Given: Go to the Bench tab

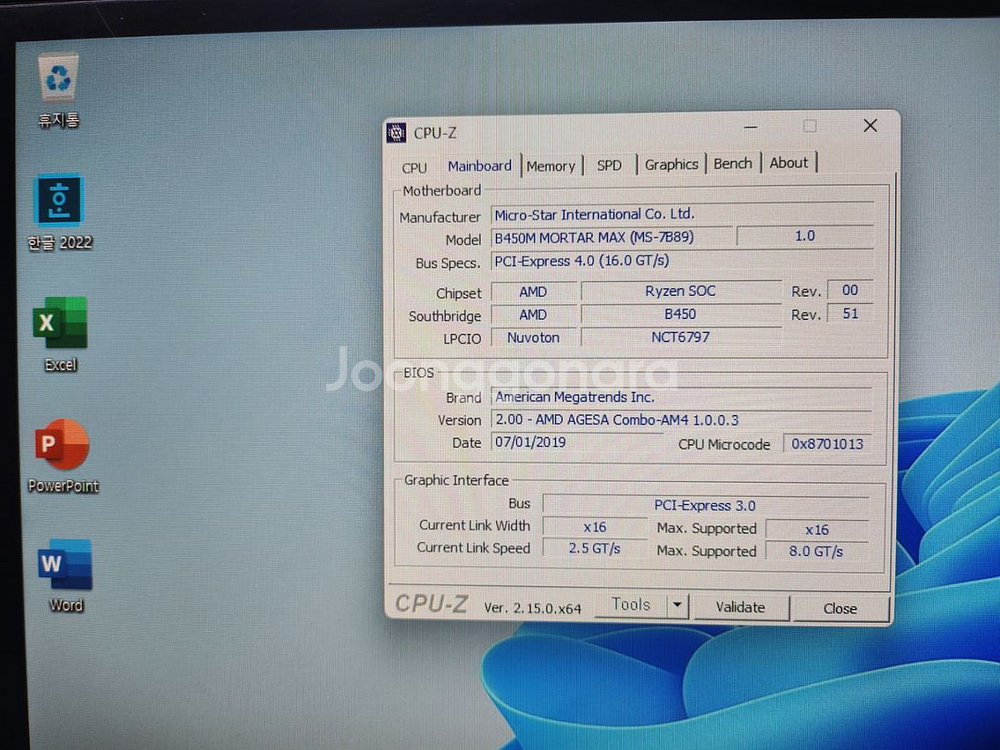Looking at the screenshot, I should 733,163.
